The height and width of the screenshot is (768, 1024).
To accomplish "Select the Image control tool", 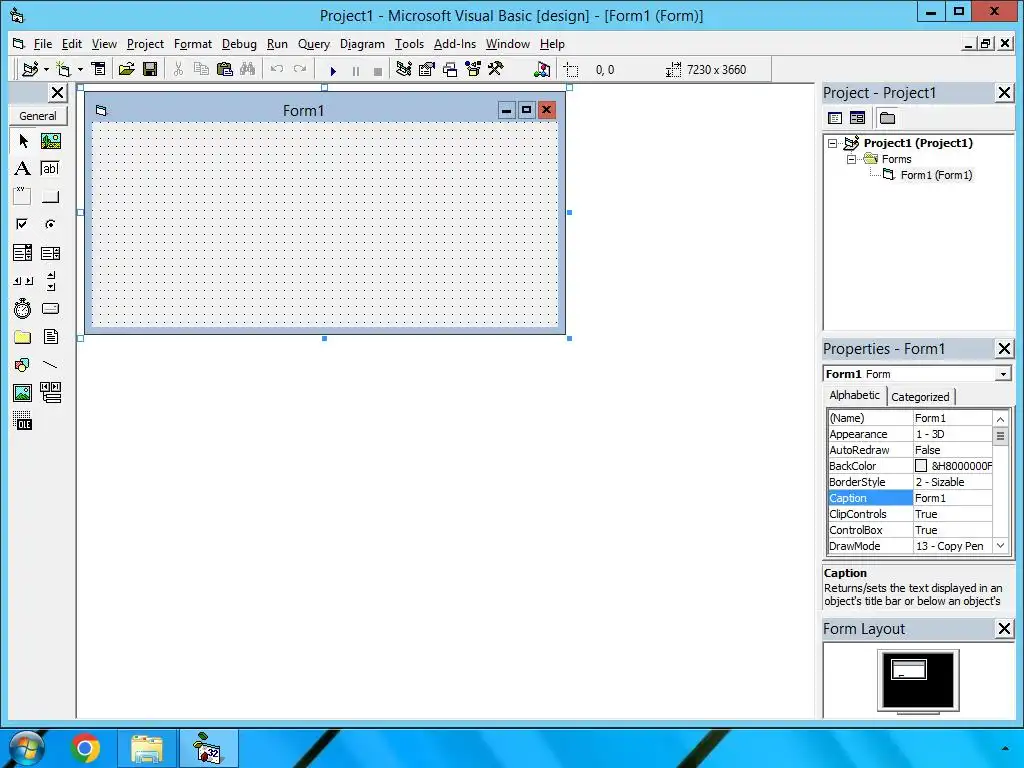I will coord(23,392).
